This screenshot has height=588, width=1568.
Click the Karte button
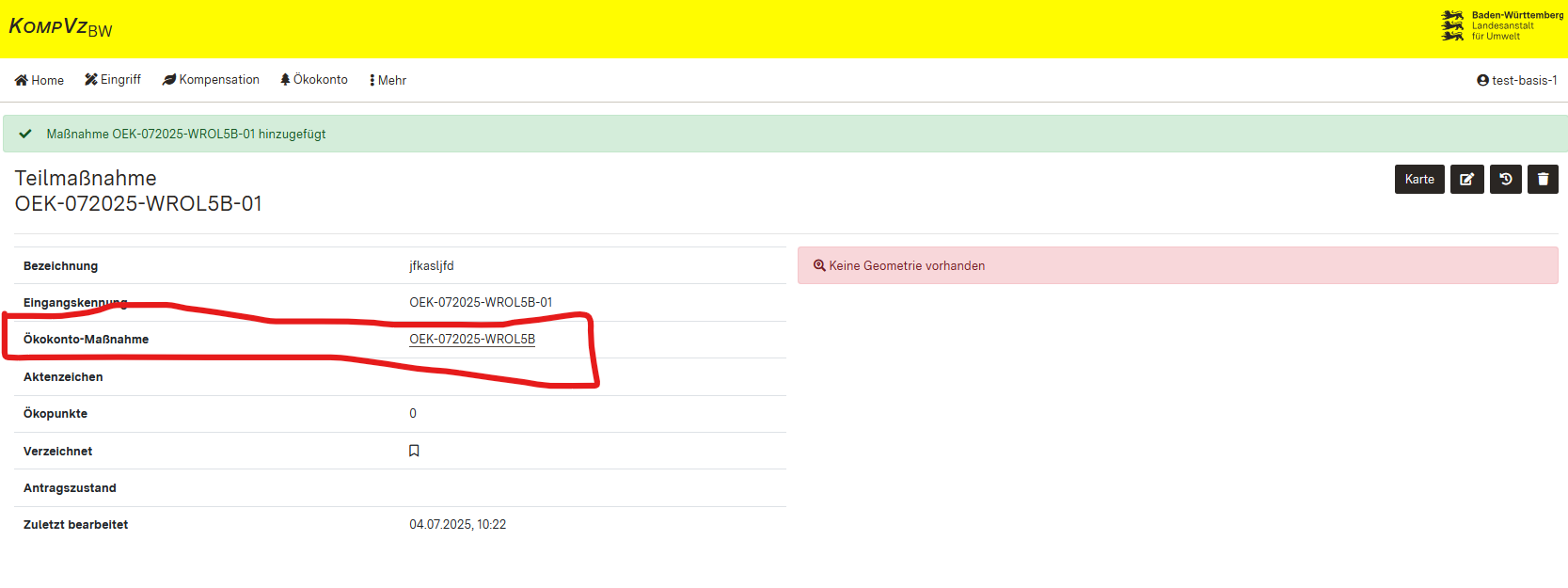(x=1419, y=179)
